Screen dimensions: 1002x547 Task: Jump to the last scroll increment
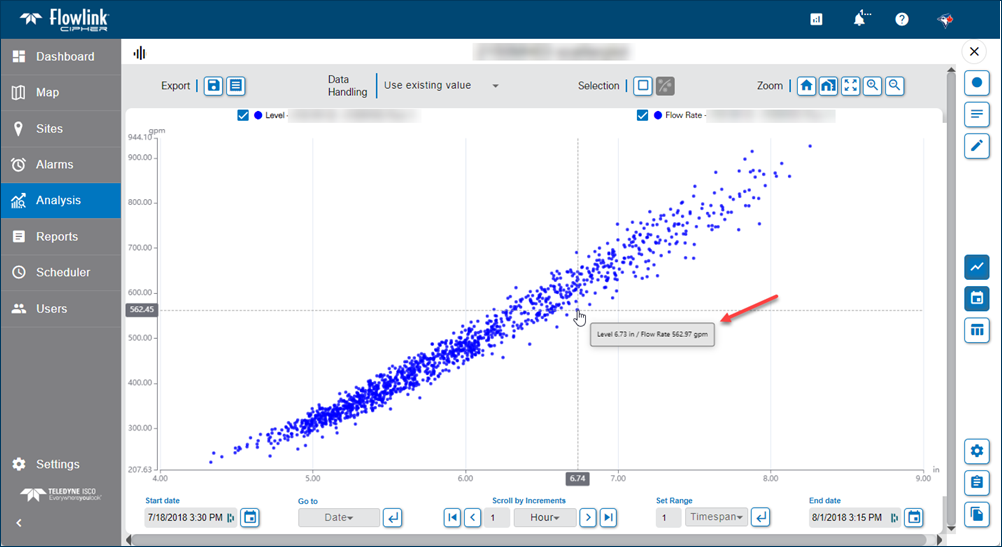coord(608,517)
